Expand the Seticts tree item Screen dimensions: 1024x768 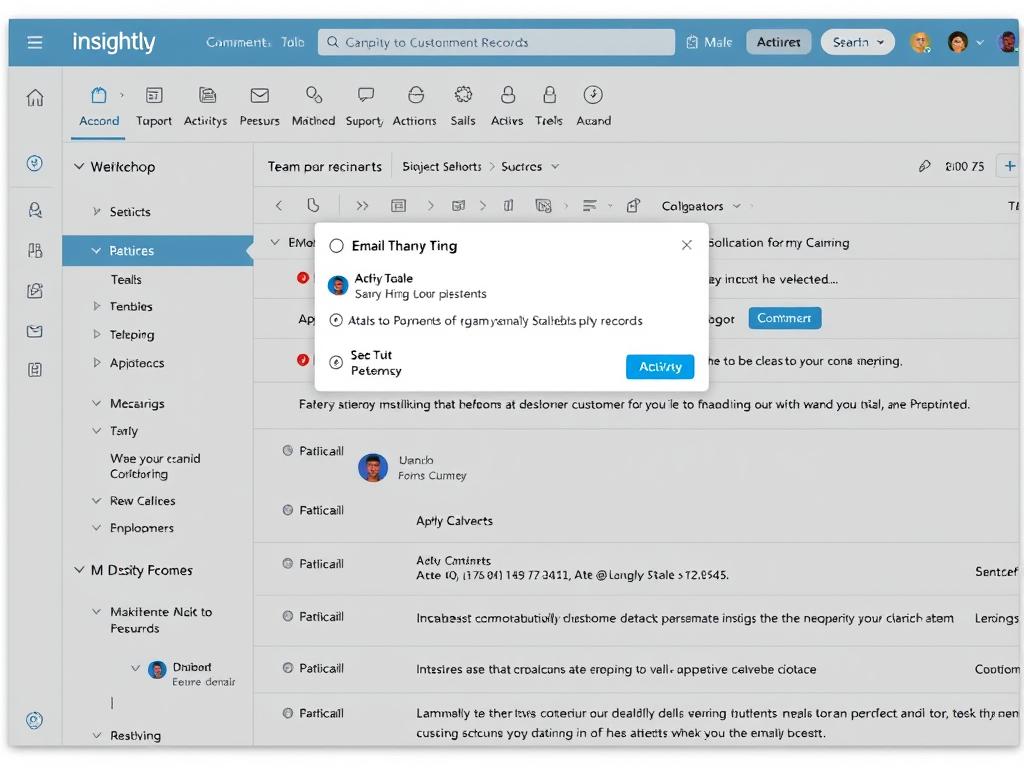[x=97, y=212]
